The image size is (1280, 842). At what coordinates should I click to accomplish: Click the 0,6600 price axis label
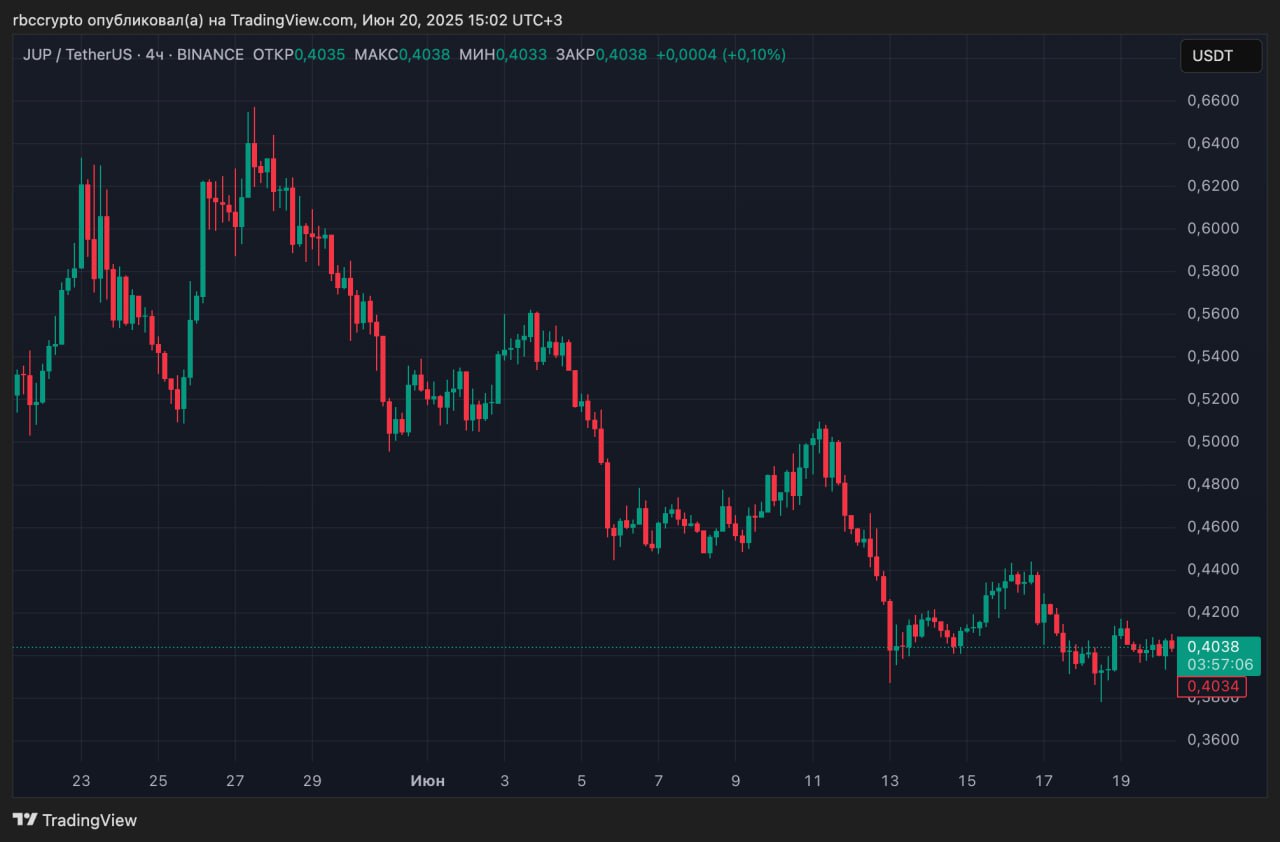click(x=1213, y=100)
